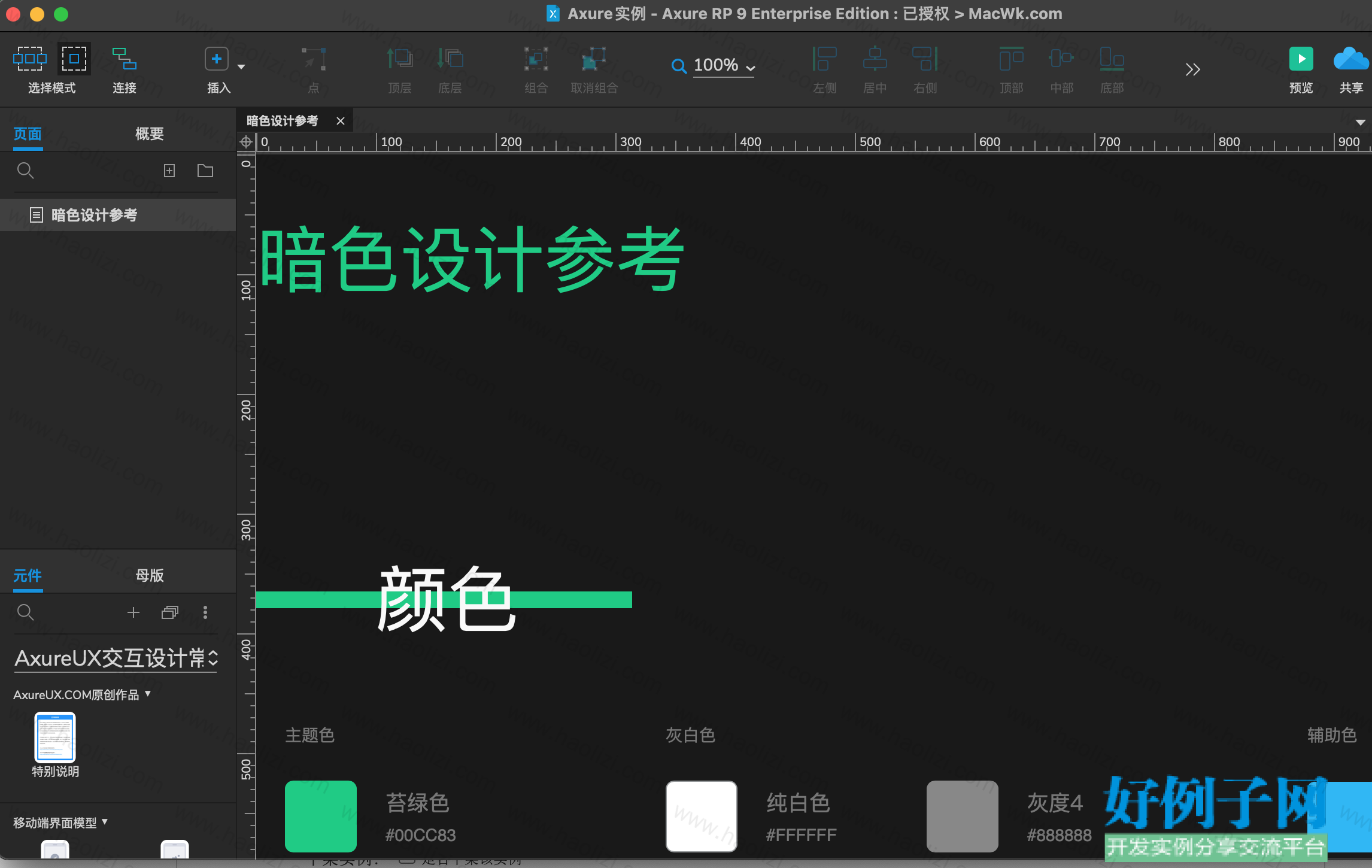The width and height of the screenshot is (1372, 868).
Task: Select the 主题色 label
Action: pos(309,735)
